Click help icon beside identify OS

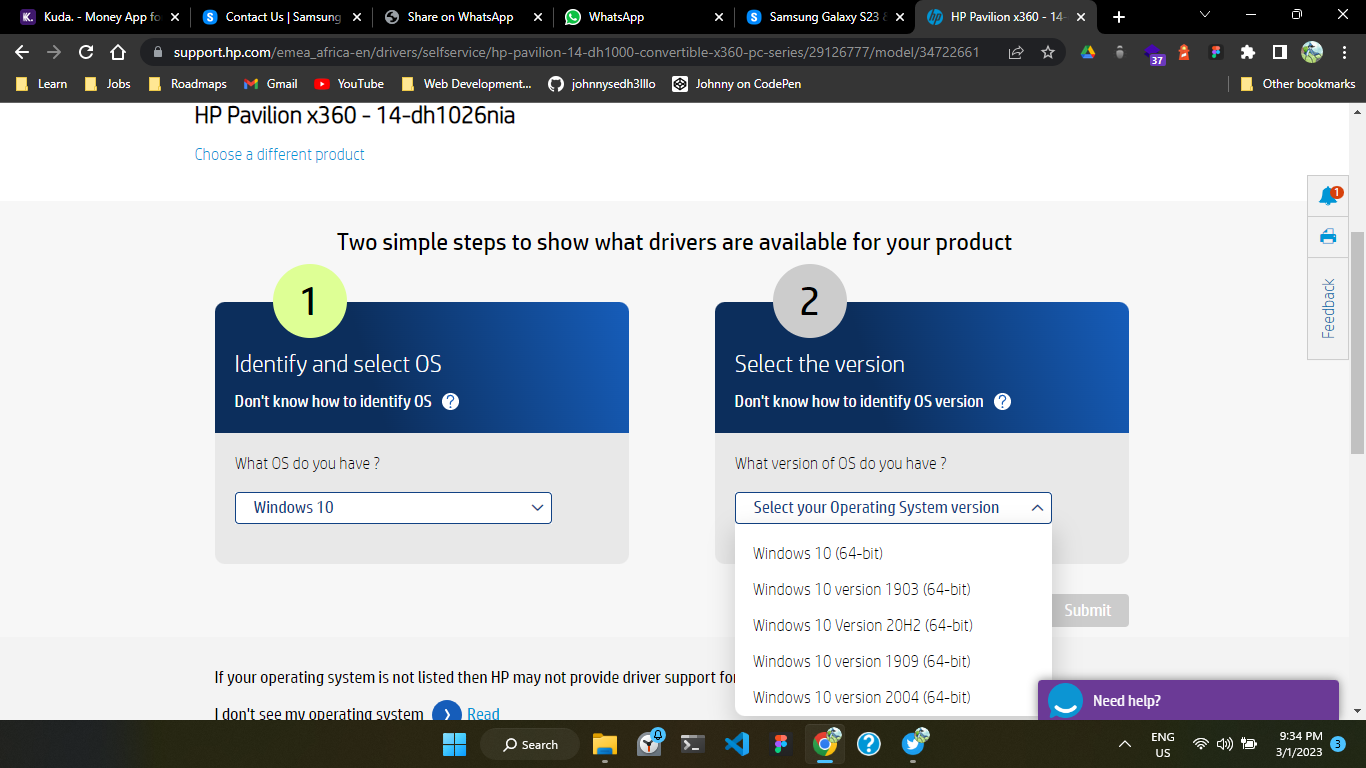pyautogui.click(x=450, y=401)
